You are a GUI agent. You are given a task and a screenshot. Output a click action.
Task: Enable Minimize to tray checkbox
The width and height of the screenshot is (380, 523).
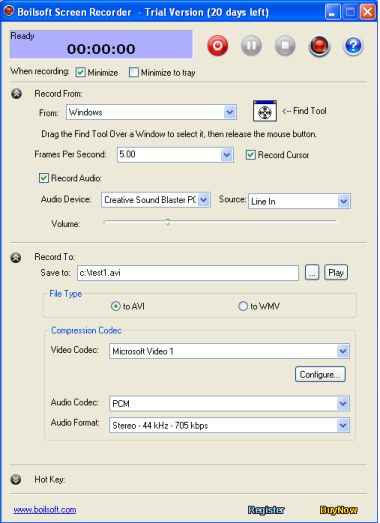[x=134, y=72]
